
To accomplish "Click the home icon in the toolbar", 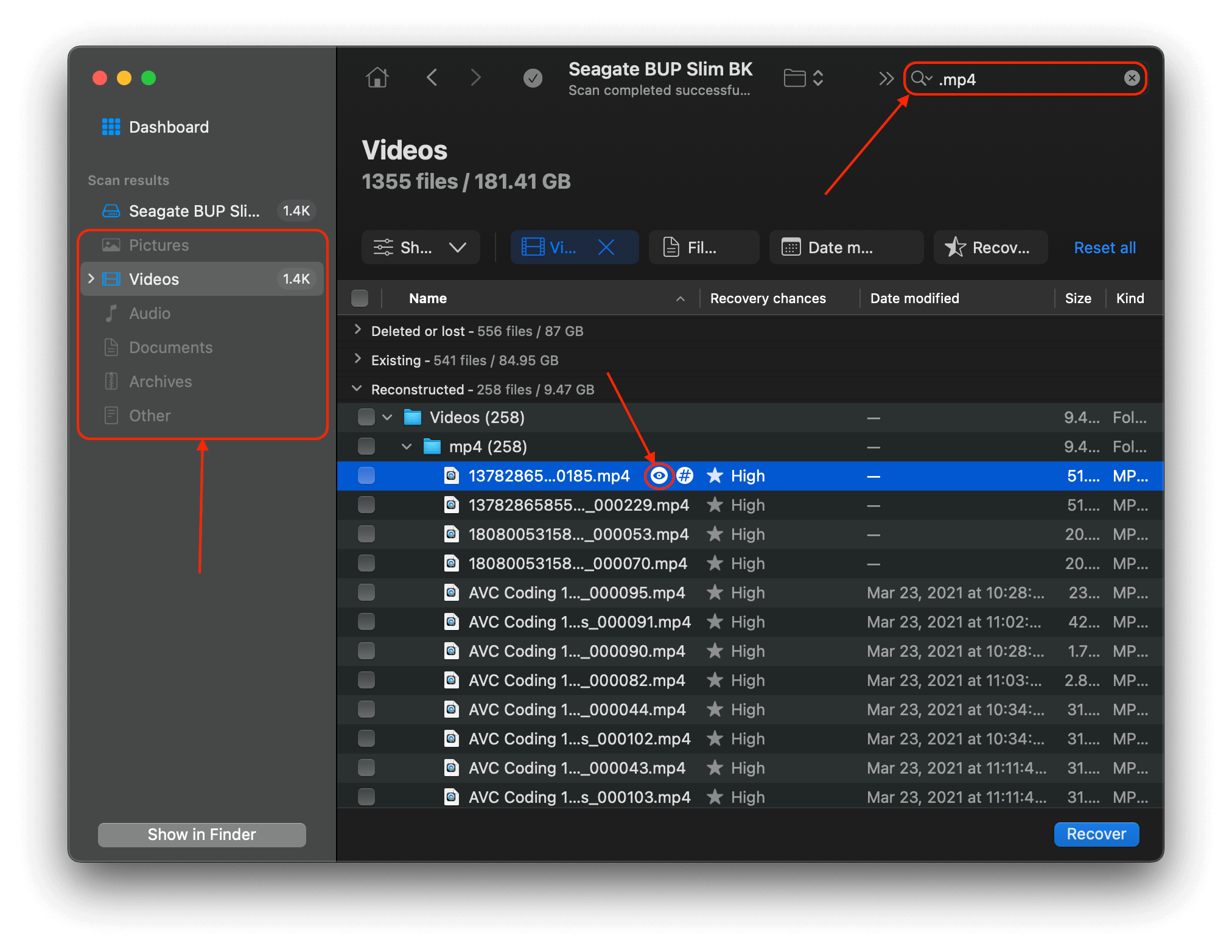I will tap(377, 77).
